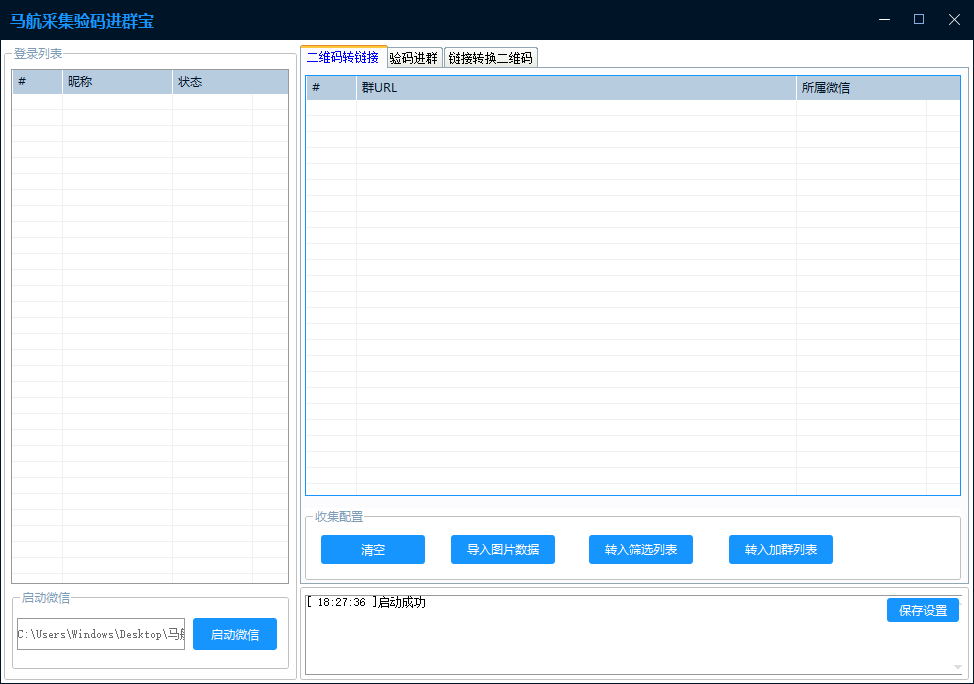This screenshot has height=684, width=974.
Task: Focus the WeChat path input field
Action: [x=101, y=634]
